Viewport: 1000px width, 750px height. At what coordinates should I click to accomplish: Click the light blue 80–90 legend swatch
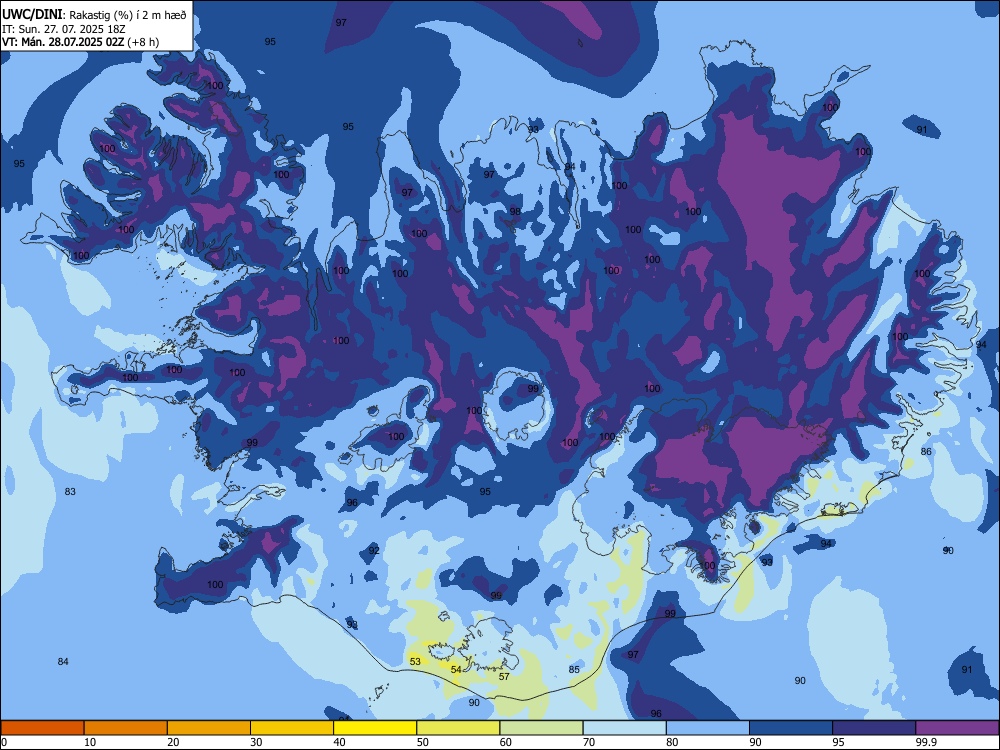(708, 728)
